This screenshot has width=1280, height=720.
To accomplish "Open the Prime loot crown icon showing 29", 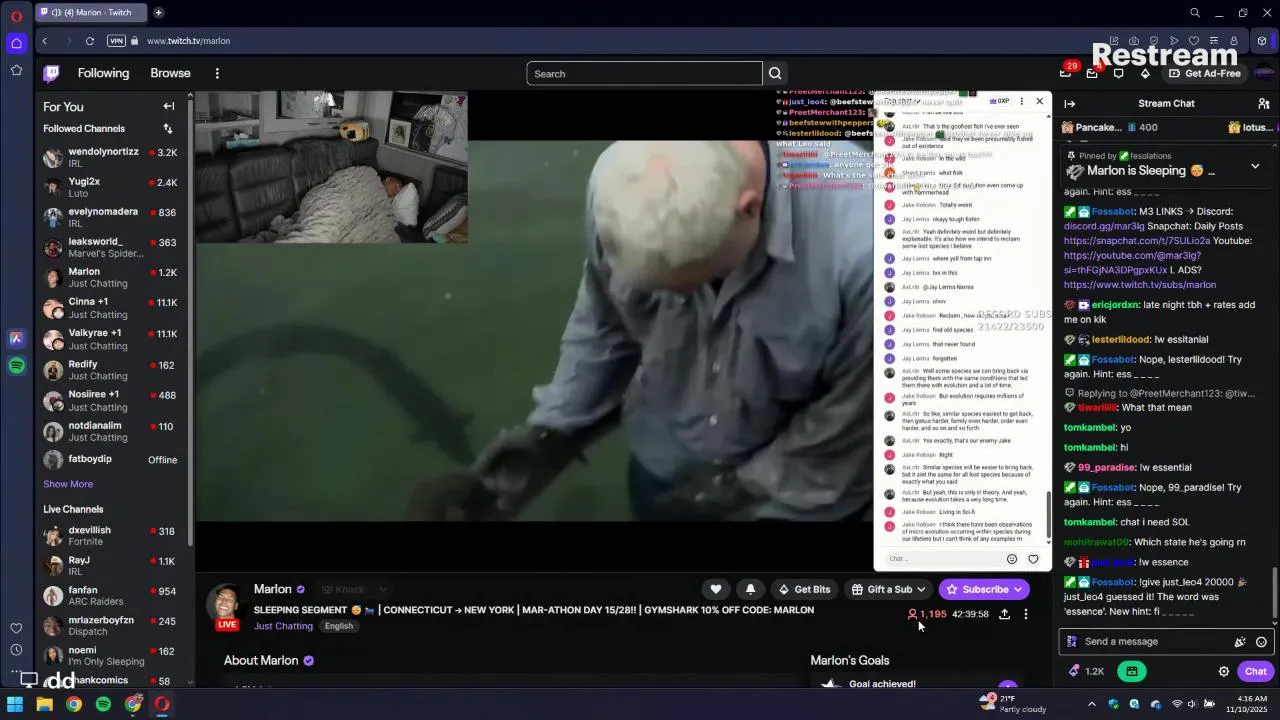I will click(1066, 73).
